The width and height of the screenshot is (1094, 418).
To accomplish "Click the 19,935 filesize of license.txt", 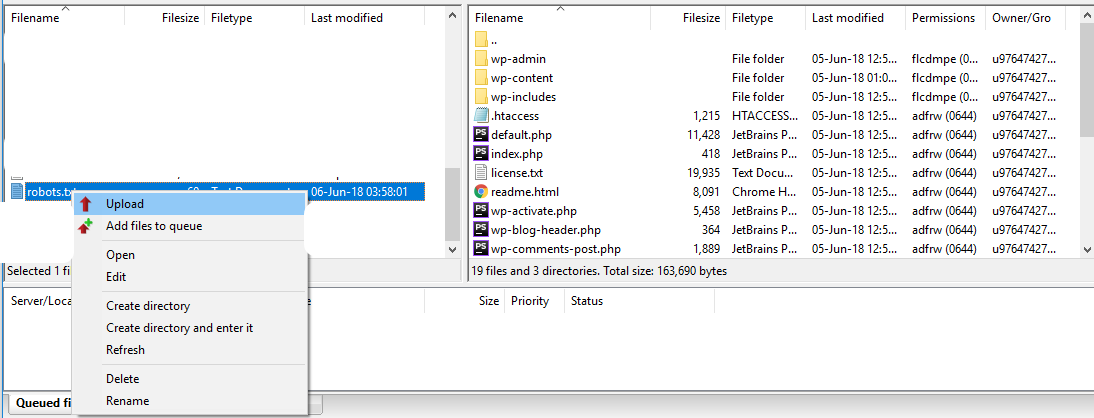I will [703, 172].
